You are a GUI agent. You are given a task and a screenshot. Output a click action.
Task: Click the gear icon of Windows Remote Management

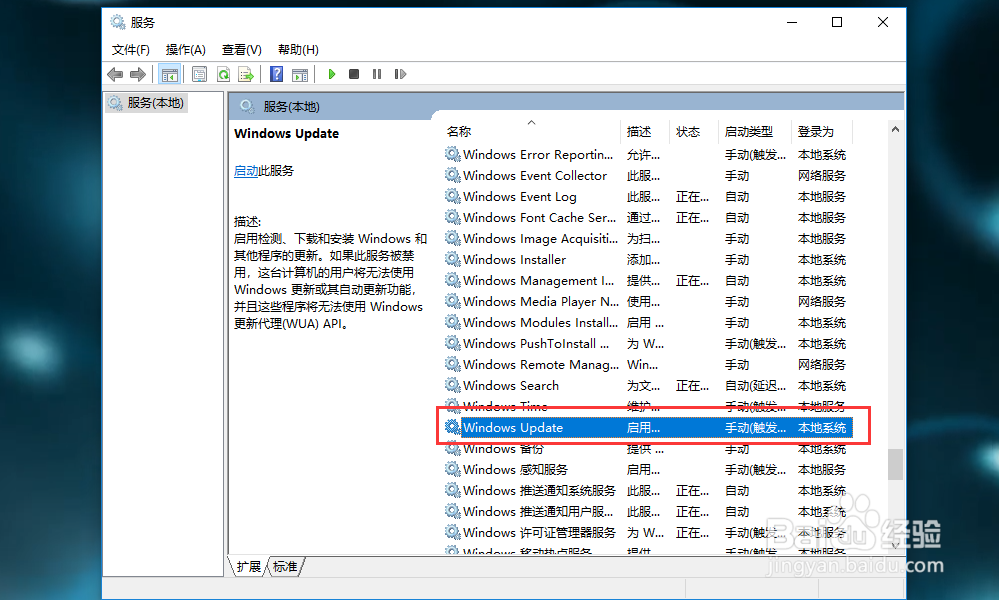click(452, 364)
